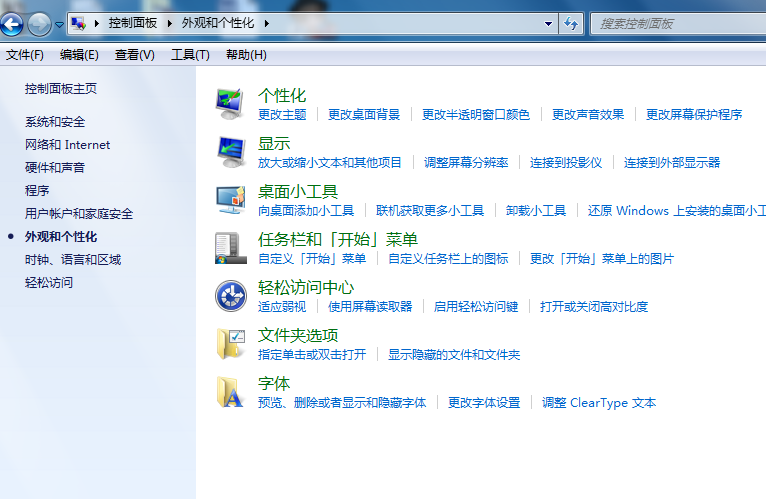This screenshot has height=499, width=766.
Task: Click 外观和个性化 in the address breadcrumb
Action: 218,23
